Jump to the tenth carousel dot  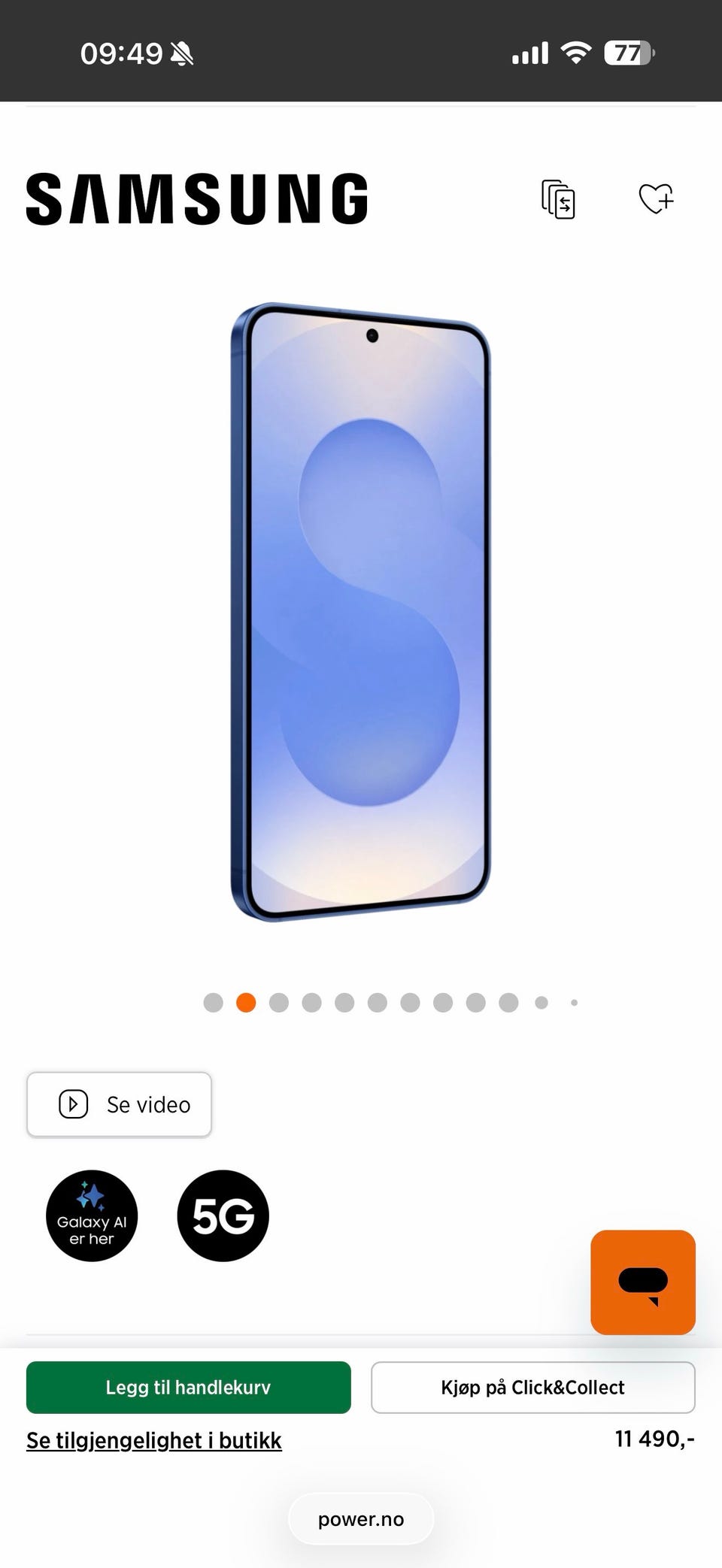point(508,1003)
